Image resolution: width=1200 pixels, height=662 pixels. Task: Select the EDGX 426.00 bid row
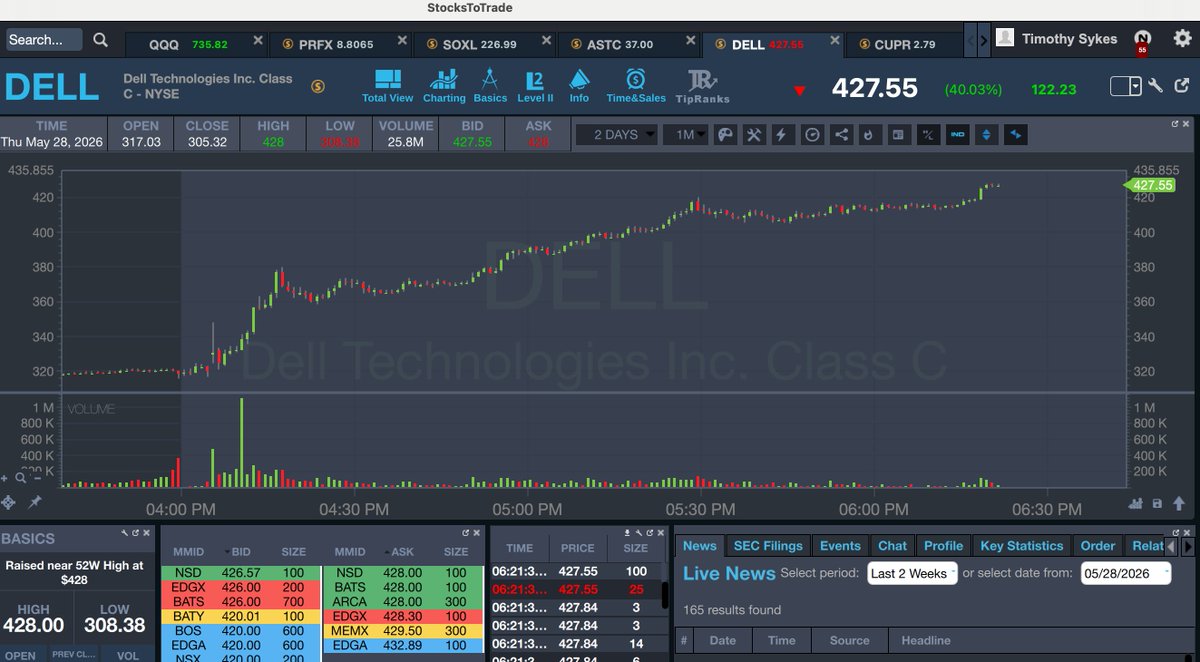pos(241,587)
